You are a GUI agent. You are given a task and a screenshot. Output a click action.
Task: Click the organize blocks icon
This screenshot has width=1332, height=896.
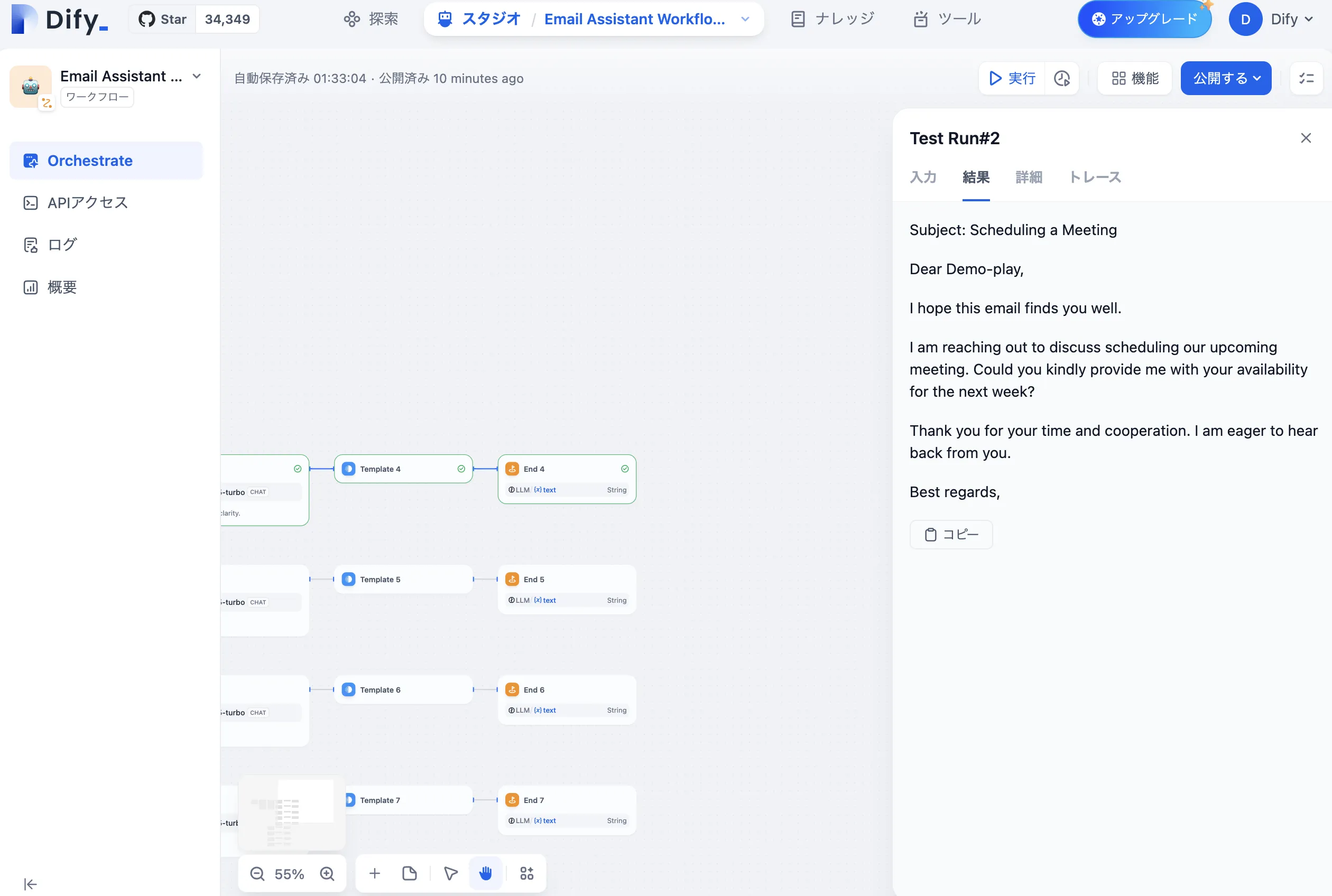(x=526, y=873)
